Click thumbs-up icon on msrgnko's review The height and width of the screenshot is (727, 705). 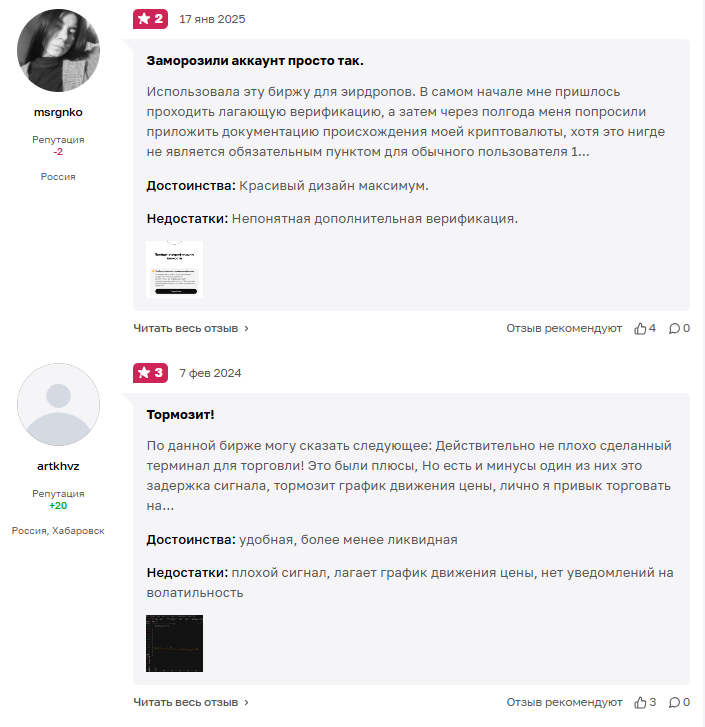coord(641,328)
